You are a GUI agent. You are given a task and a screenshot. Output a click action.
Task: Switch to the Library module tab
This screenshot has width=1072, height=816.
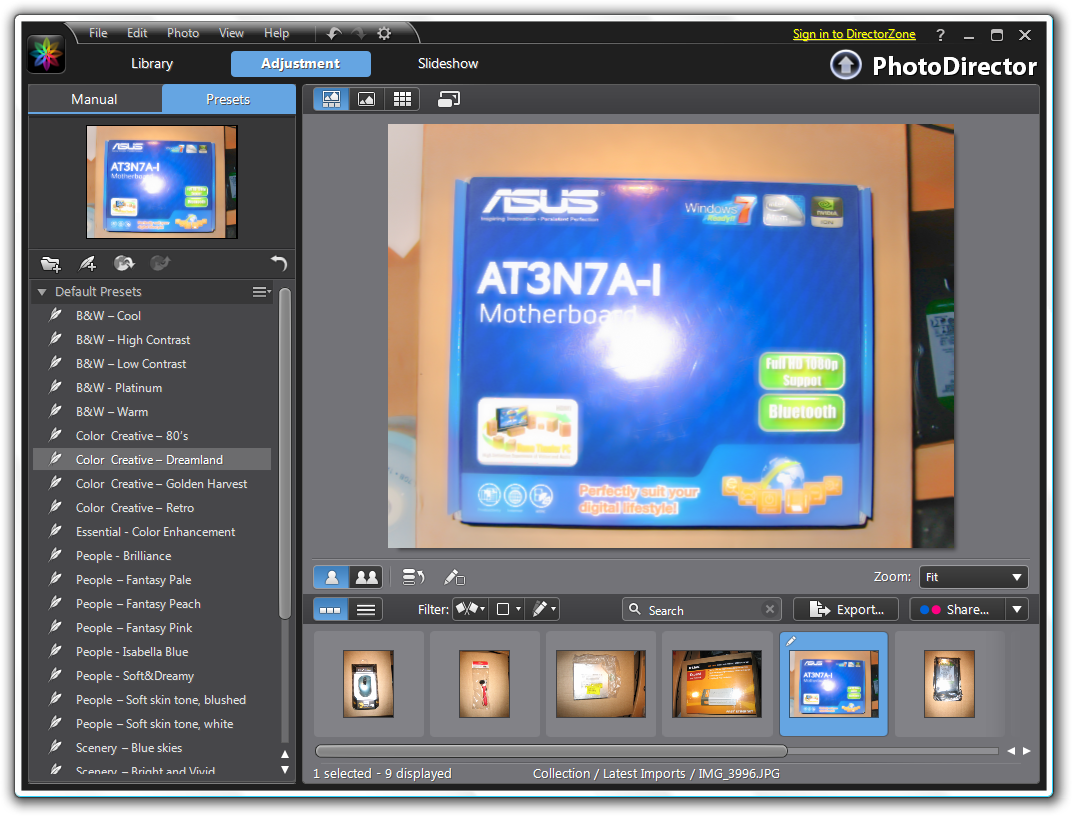point(152,64)
